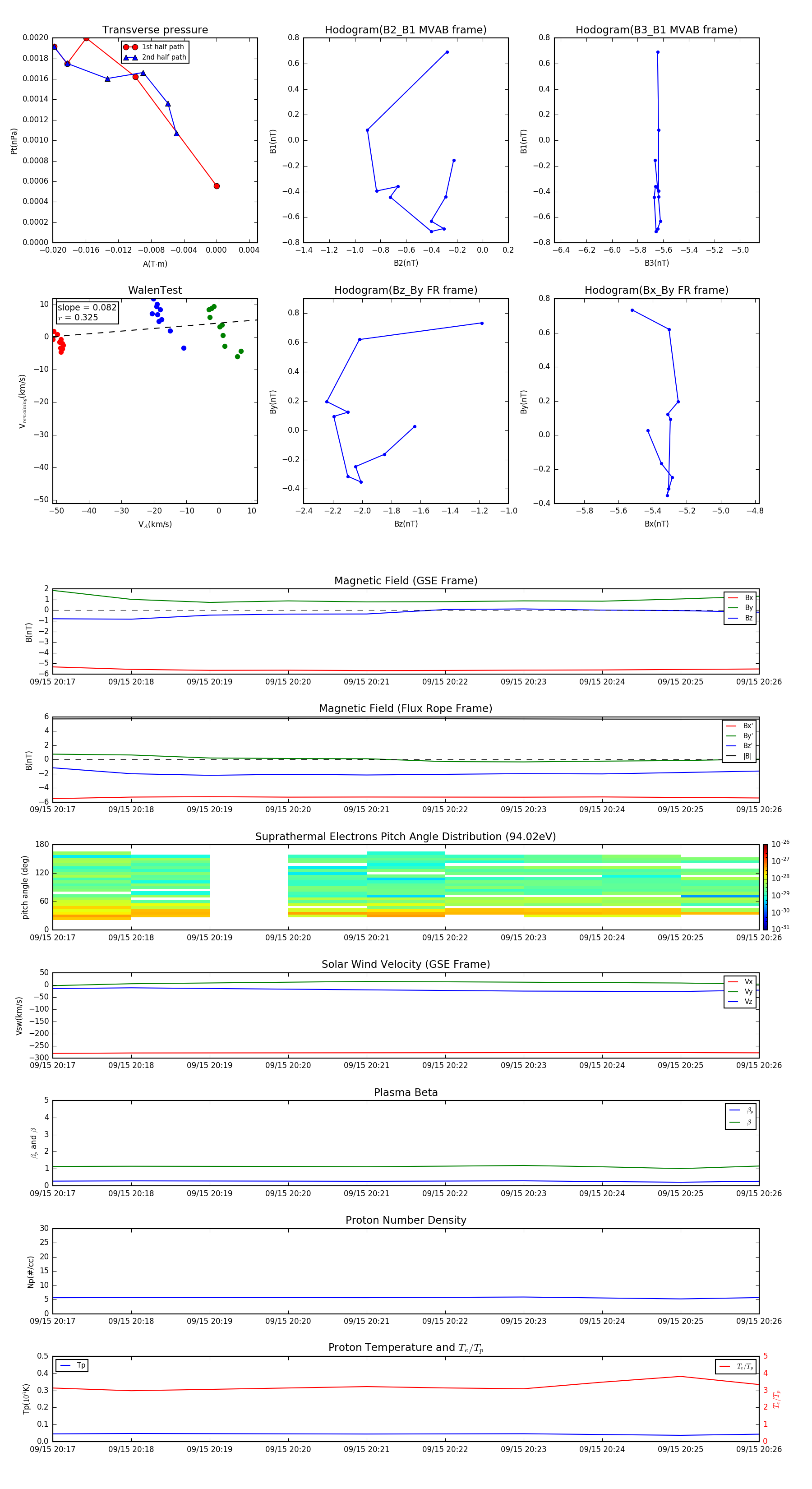The height and width of the screenshot is (1489, 812).
Task: Select "Bx'" in the Flux Rope legend
Action: [739, 726]
